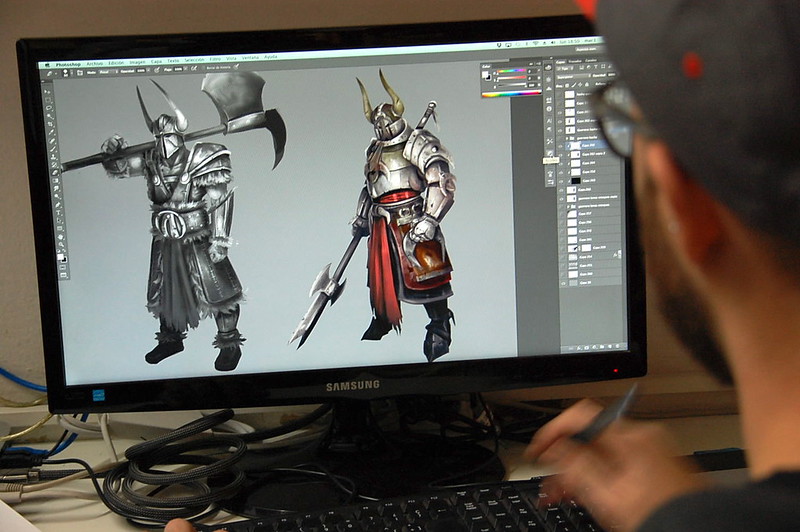The height and width of the screenshot is (532, 800).
Task: Enable the airbrush icon beside Flujo
Action: click(194, 68)
